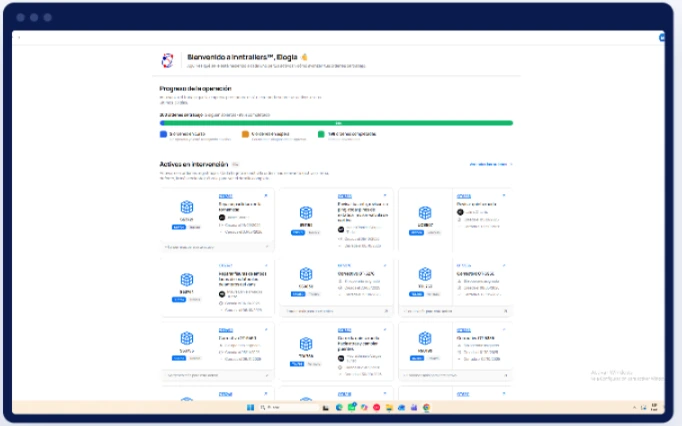Image resolution: width=682 pixels, height=426 pixels.
Task: Click the cube icon in second-row left card
Action: coord(187,279)
